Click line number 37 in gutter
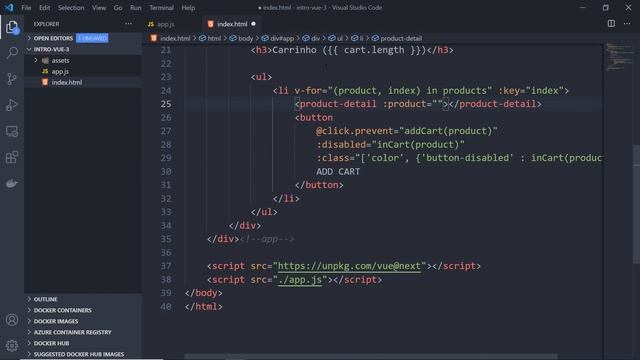The height and width of the screenshot is (360, 640). click(x=166, y=266)
